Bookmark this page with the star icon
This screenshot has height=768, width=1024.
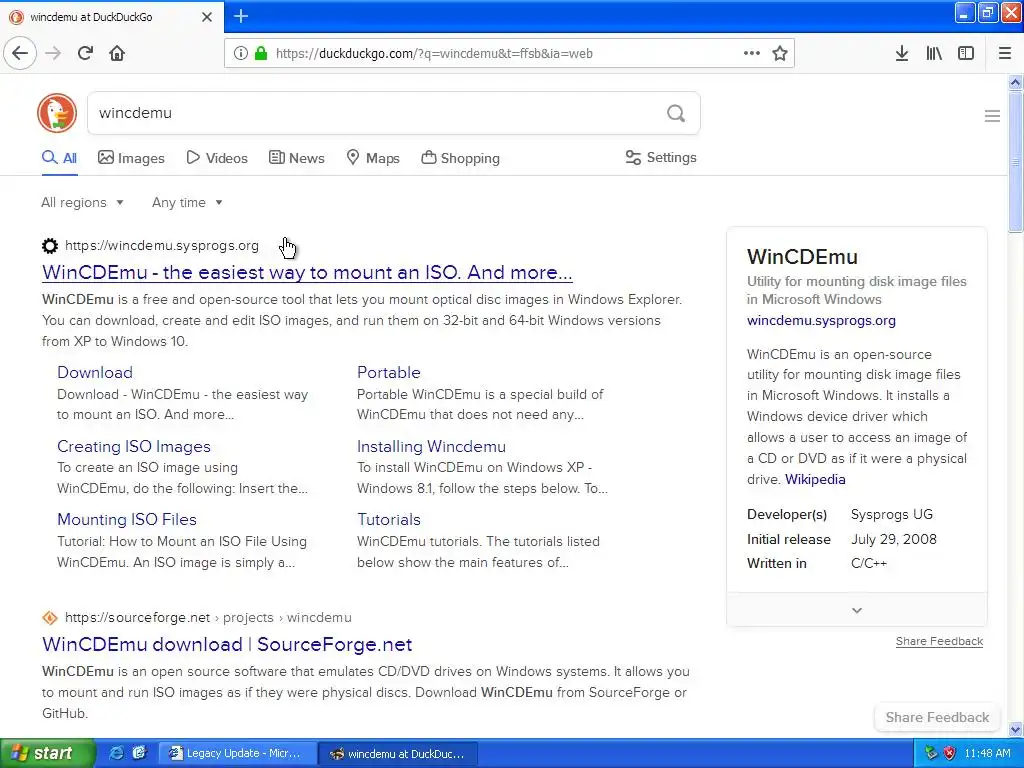click(780, 54)
